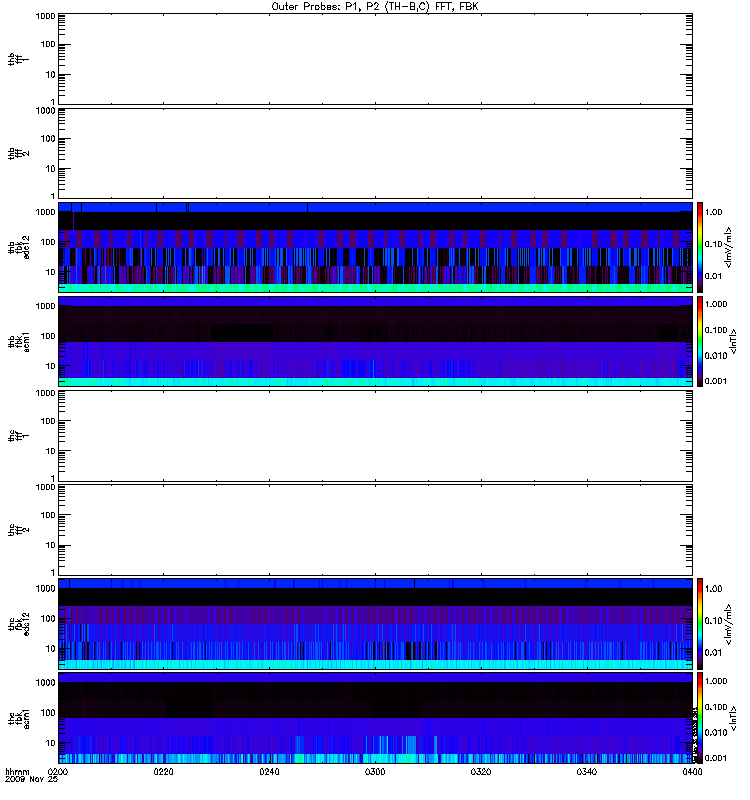Click the '0300' time axis tick label
Viewport: 750px width, 800px height.
(375, 772)
